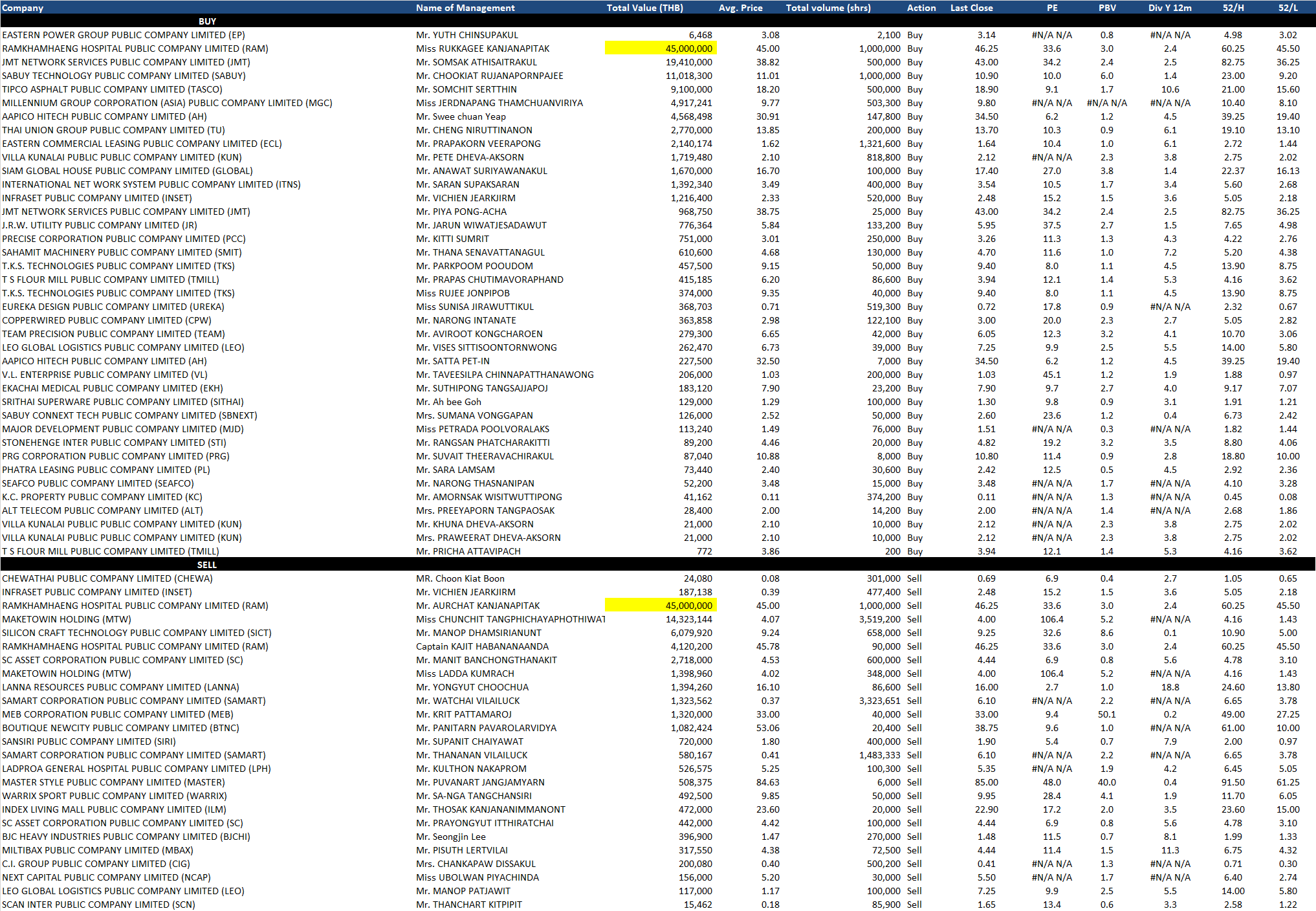The image size is (1316, 911).
Task: Click the Name of Management header
Action: pos(465,8)
